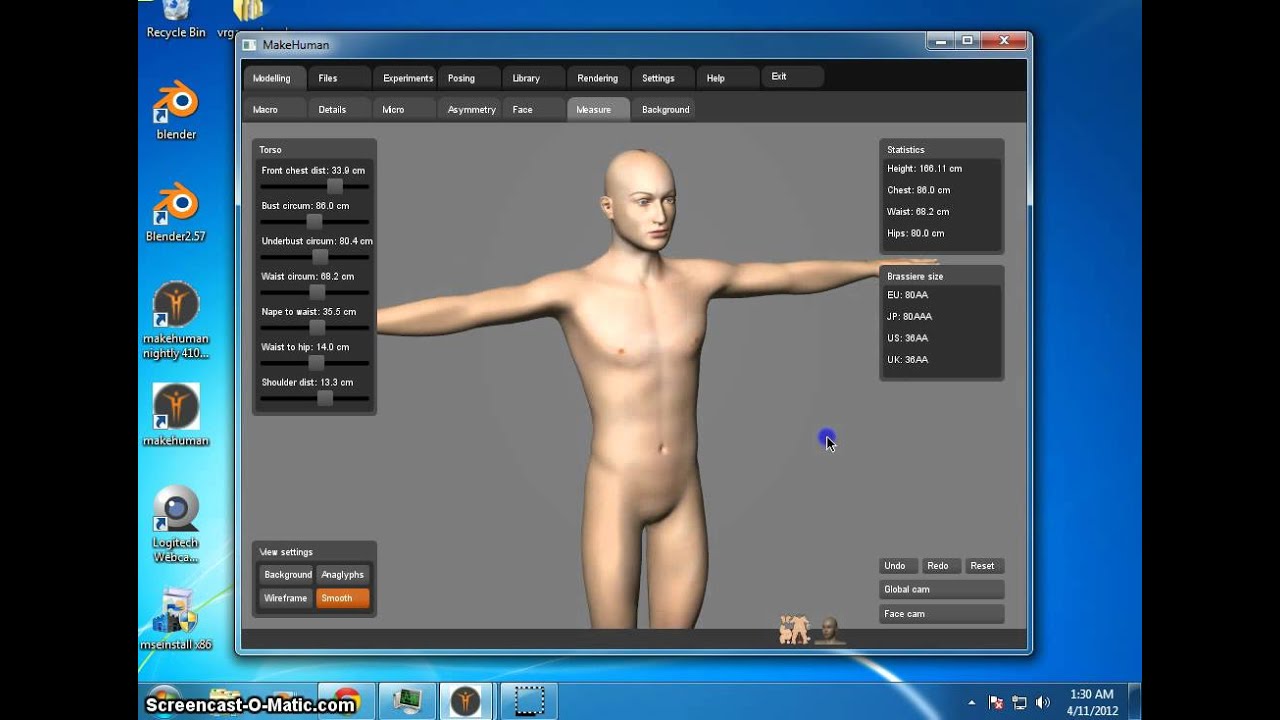Switch to the Micro sub-tab
The width and height of the screenshot is (1280, 720).
point(405,109)
